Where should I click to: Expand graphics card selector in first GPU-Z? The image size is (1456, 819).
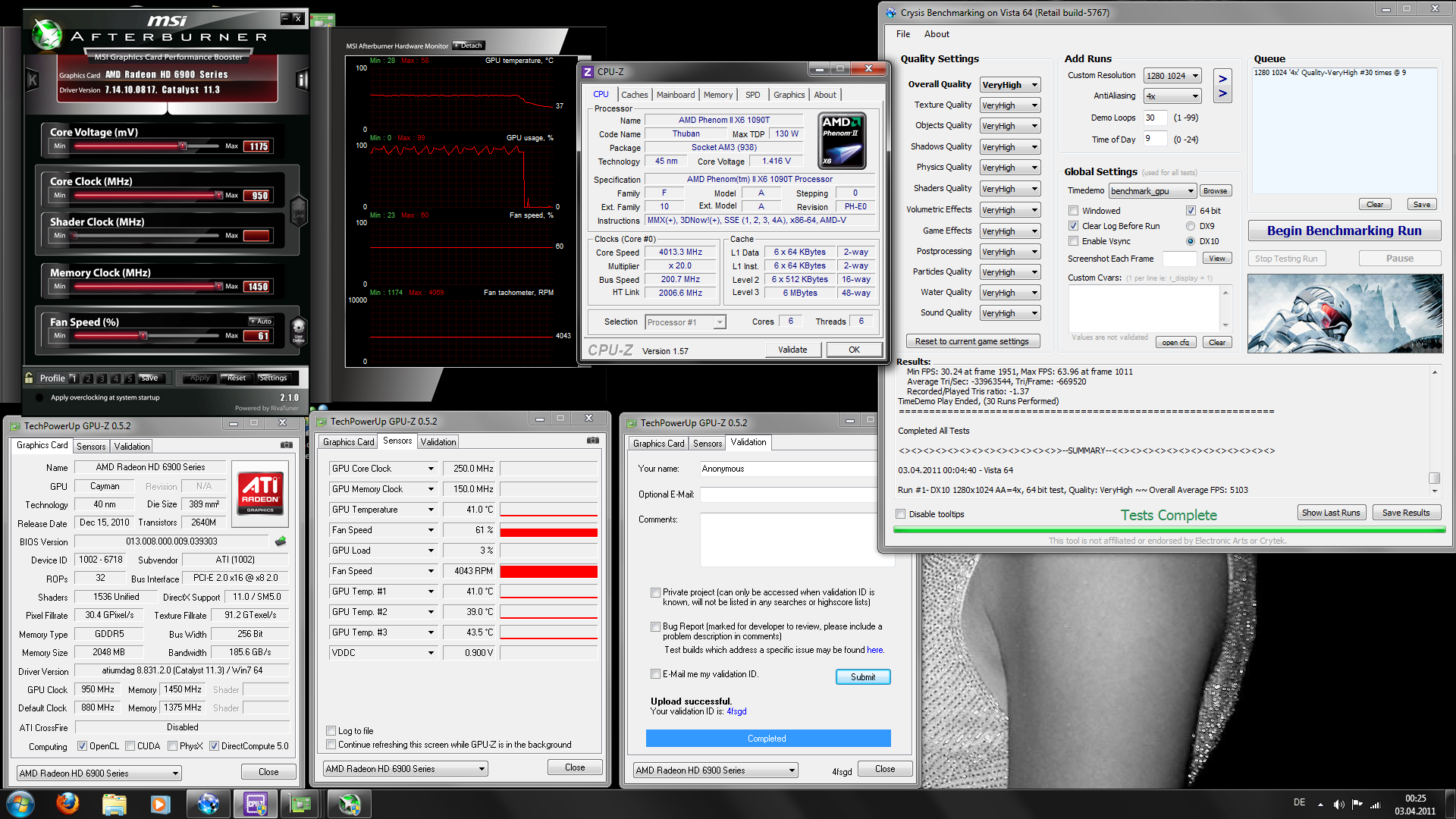click(x=99, y=773)
